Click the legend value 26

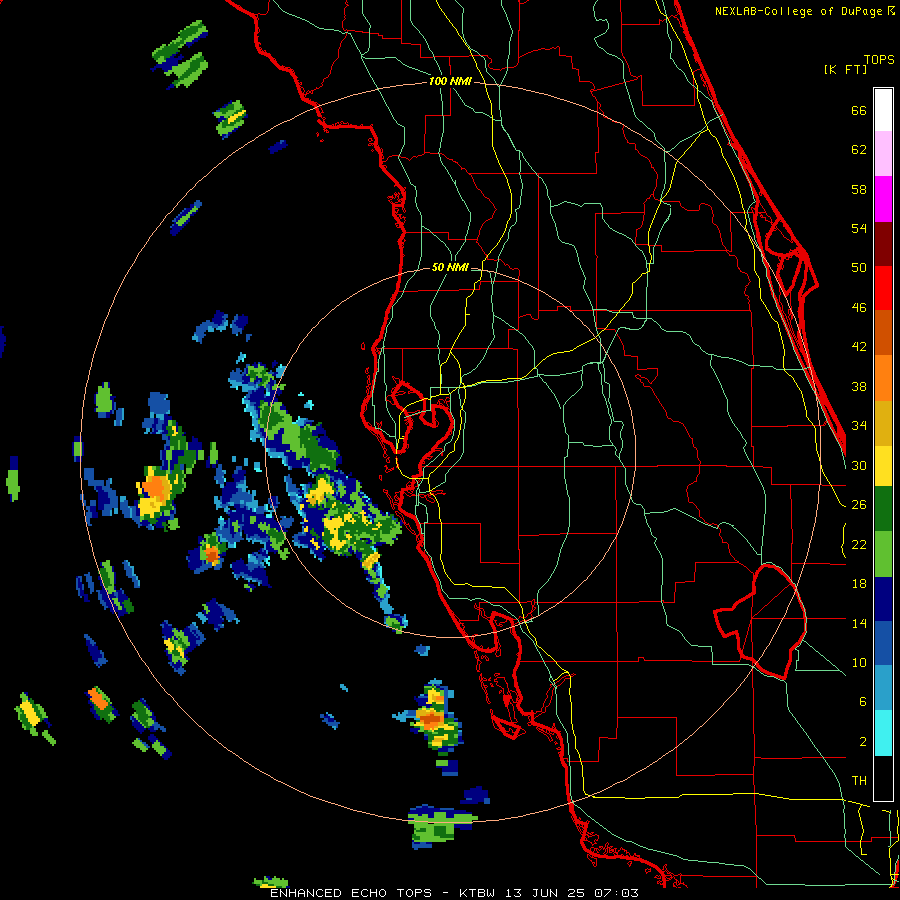click(x=859, y=505)
